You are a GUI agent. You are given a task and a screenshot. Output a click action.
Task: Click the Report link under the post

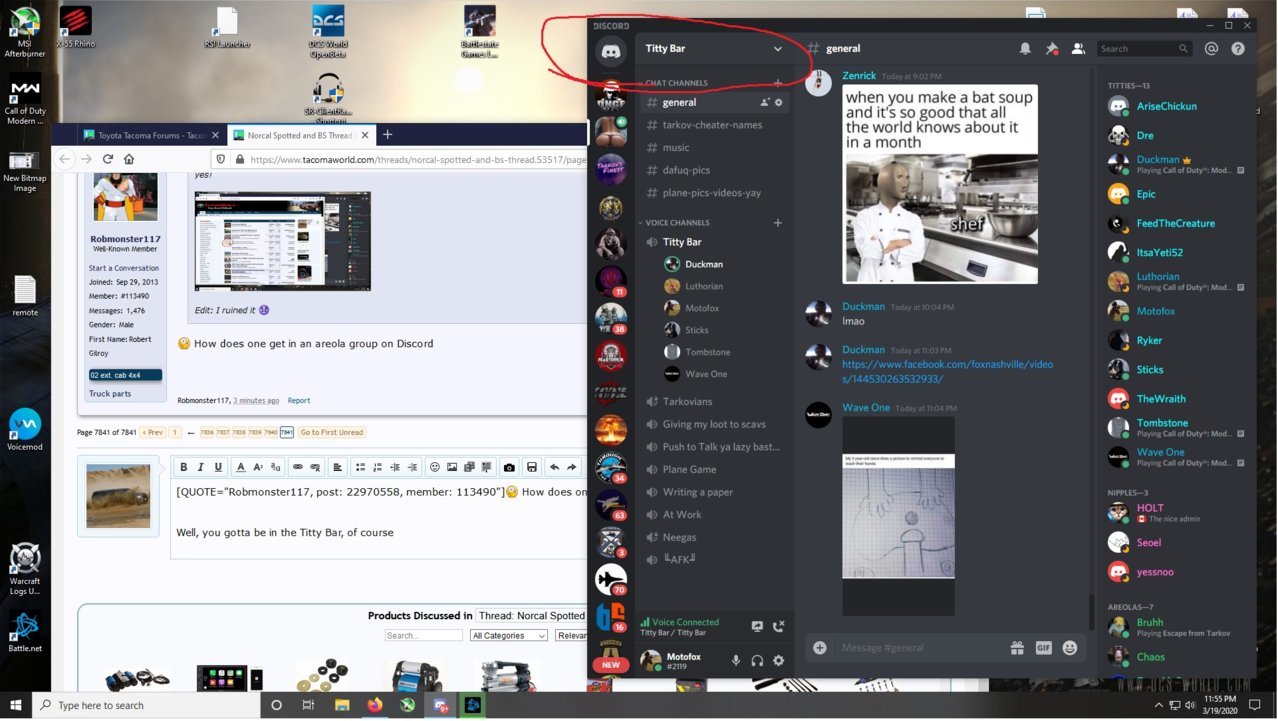[x=299, y=400]
